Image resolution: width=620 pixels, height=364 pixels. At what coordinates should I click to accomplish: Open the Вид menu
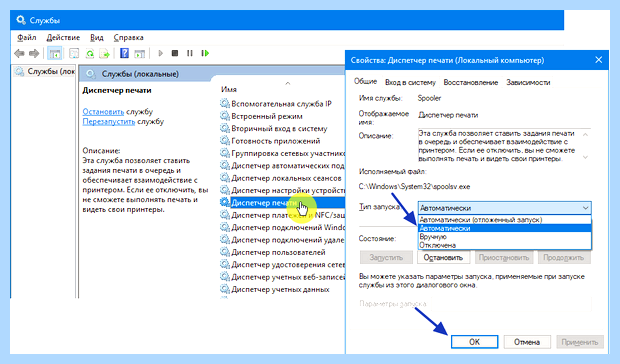click(97, 38)
